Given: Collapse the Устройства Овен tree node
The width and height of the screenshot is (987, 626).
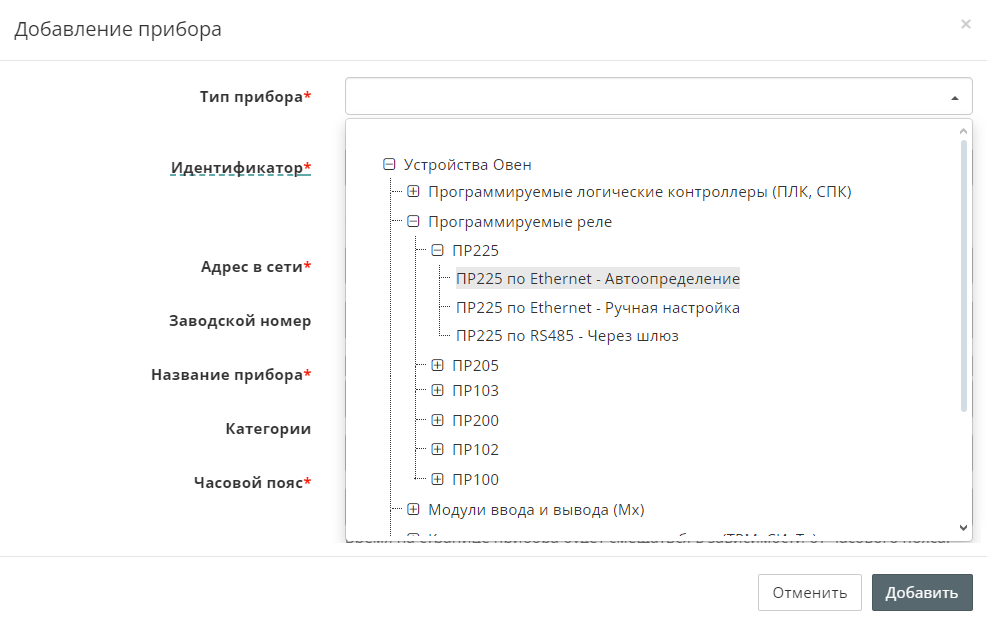Looking at the screenshot, I should [x=389, y=165].
